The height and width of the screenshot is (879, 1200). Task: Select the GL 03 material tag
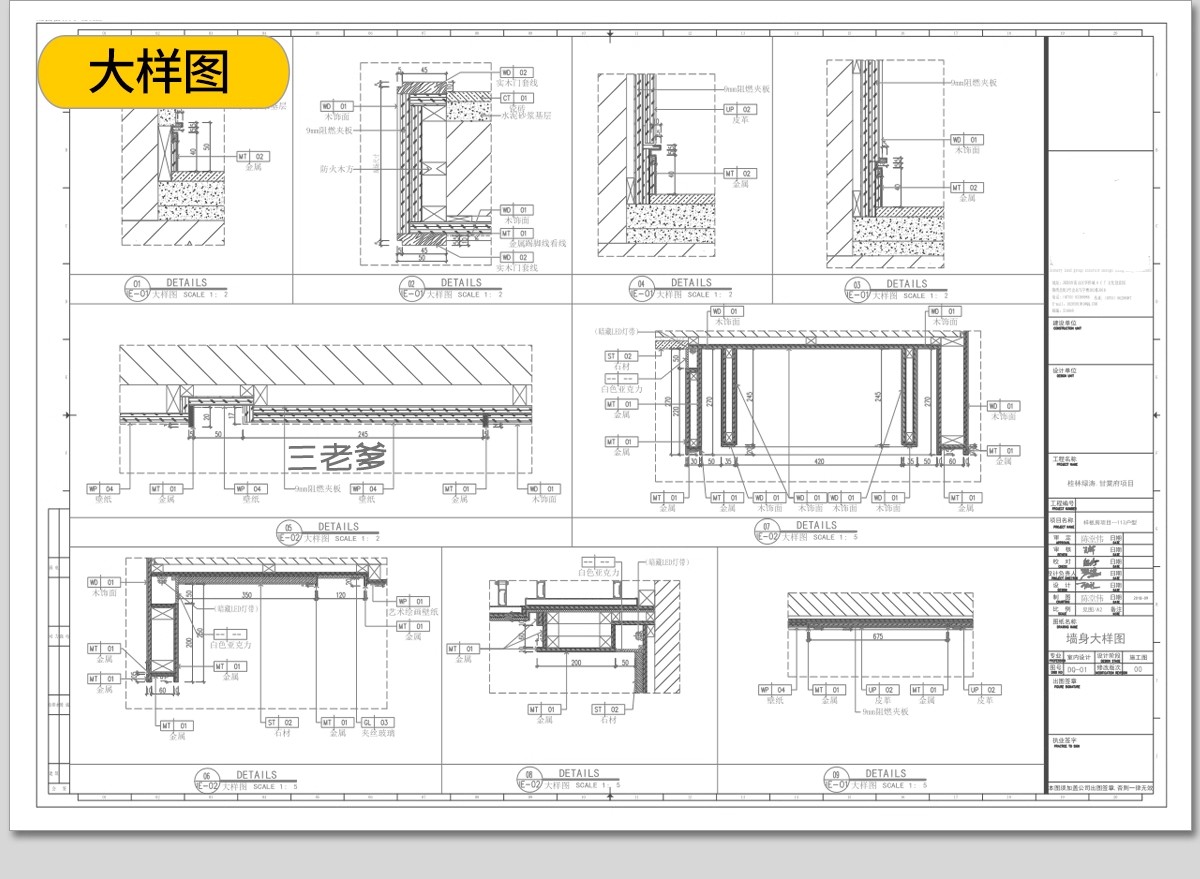tap(377, 722)
